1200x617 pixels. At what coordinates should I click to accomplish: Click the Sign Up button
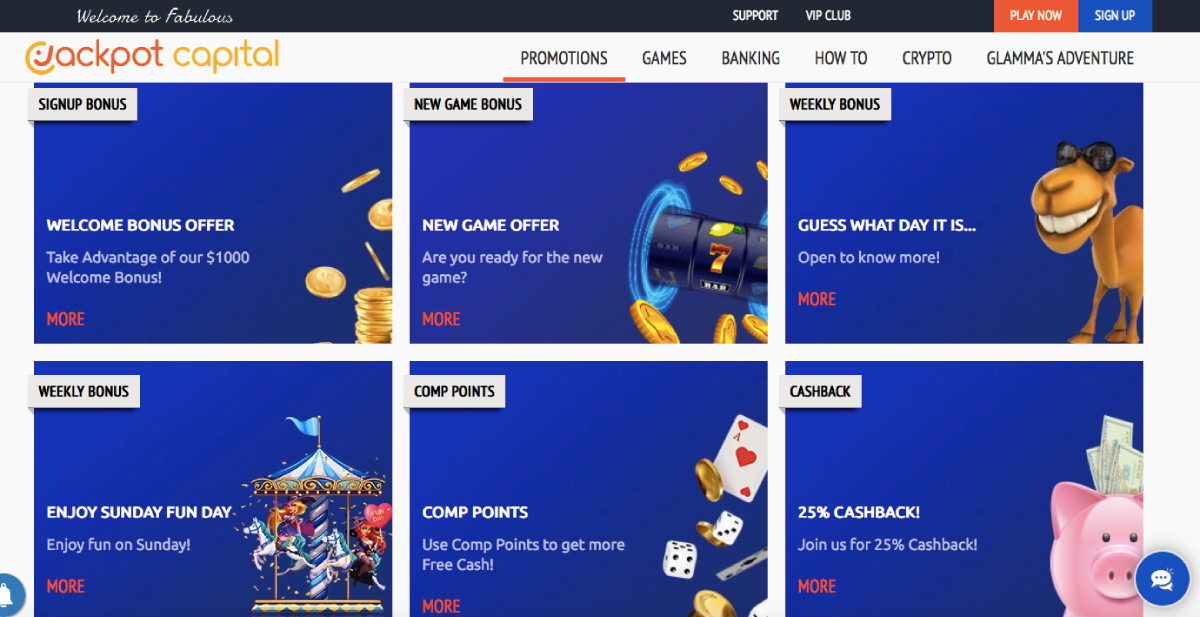click(x=1115, y=16)
